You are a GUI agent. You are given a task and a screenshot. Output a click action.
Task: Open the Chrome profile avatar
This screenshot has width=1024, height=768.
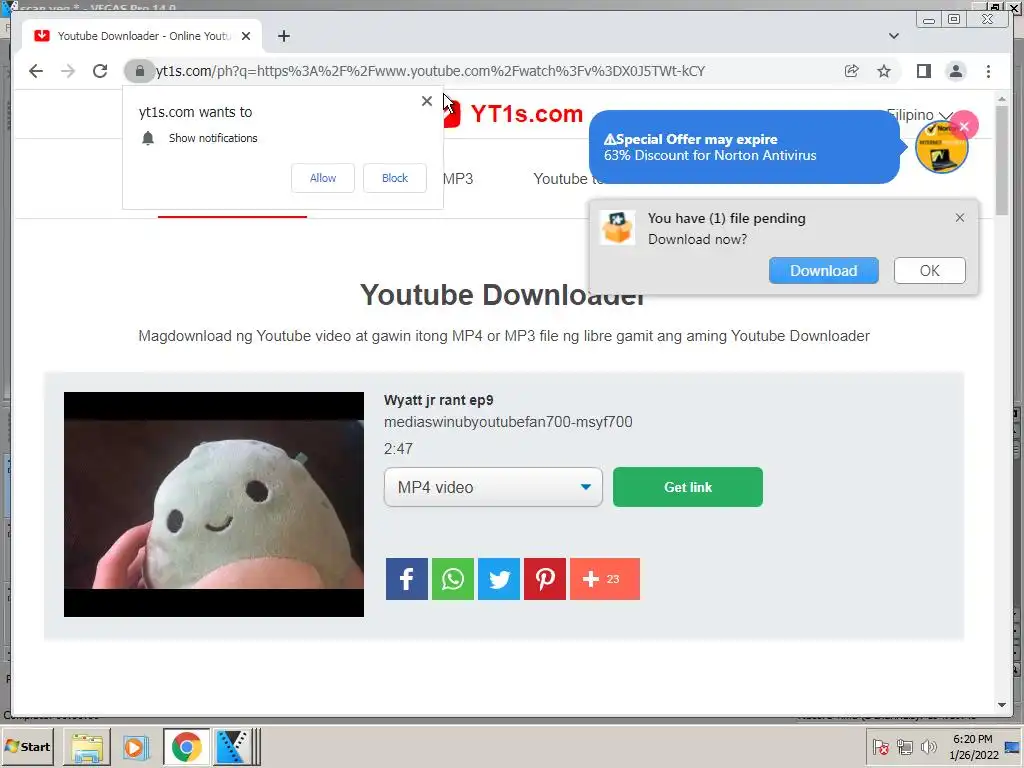[x=956, y=71]
